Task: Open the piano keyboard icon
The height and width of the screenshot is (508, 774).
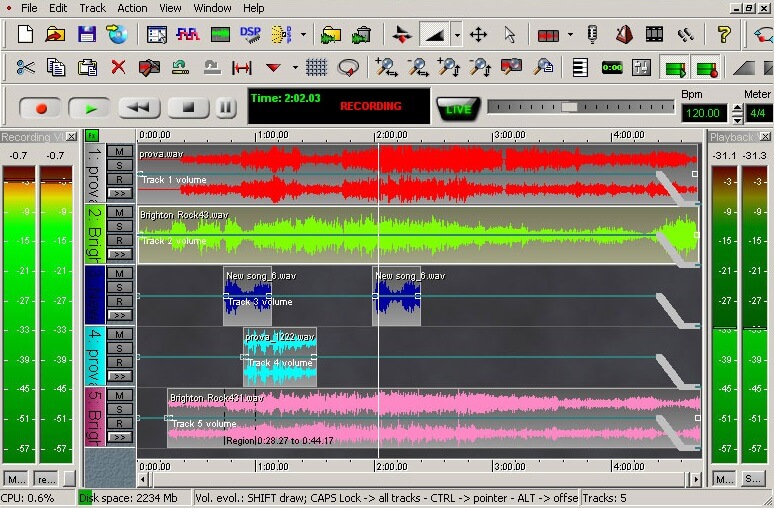Action: coord(580,67)
